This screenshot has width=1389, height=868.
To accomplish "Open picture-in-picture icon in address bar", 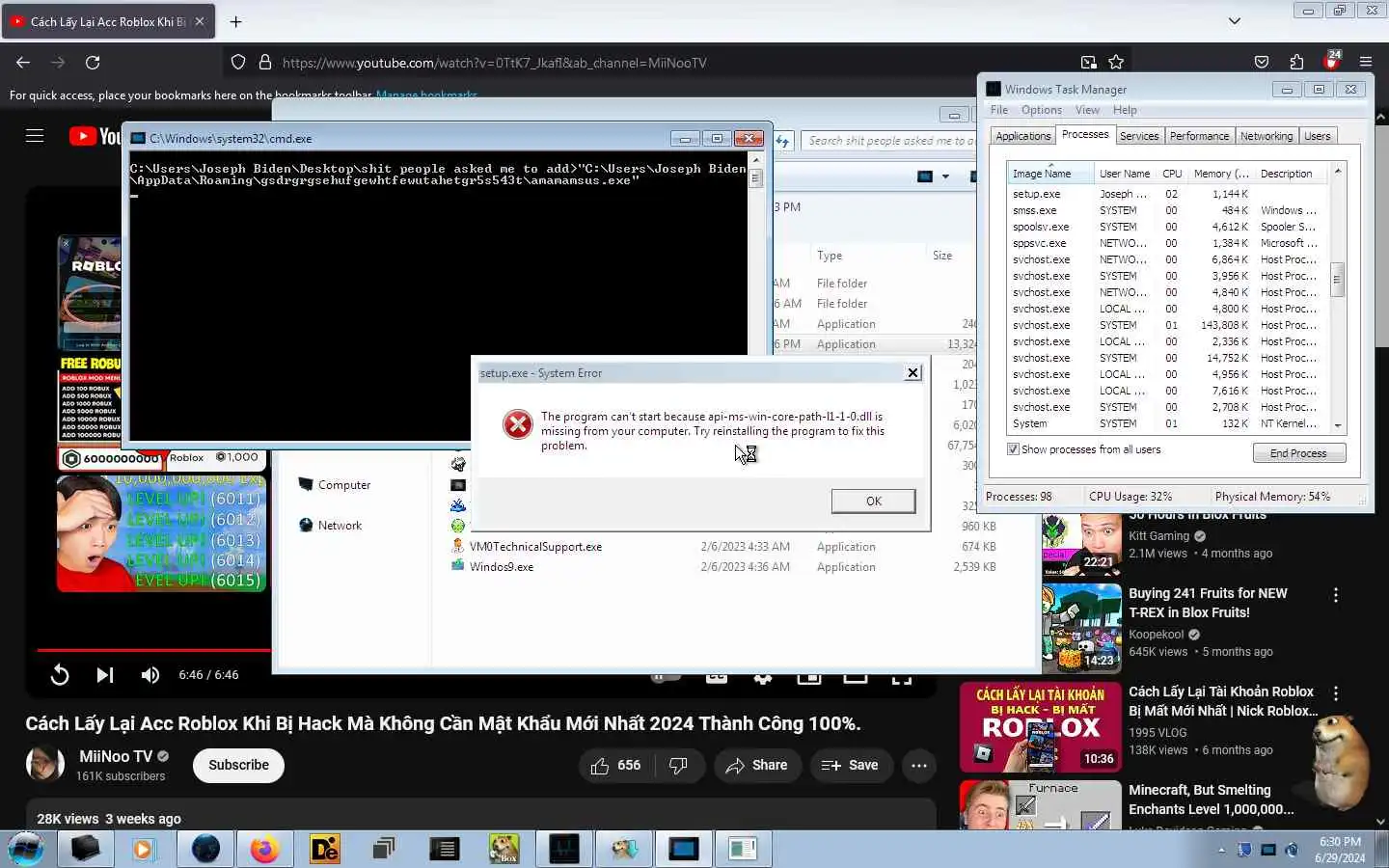I will [1088, 63].
